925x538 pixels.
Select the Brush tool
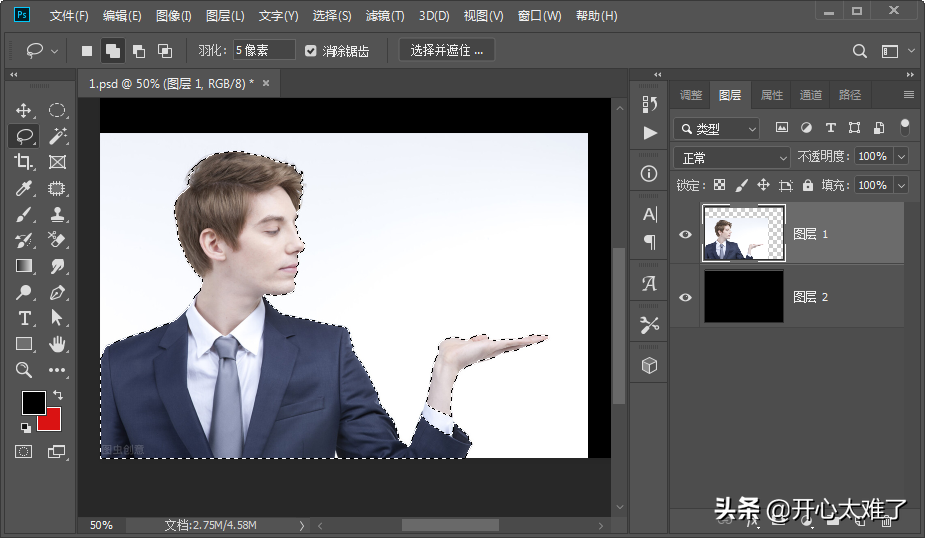pos(24,214)
